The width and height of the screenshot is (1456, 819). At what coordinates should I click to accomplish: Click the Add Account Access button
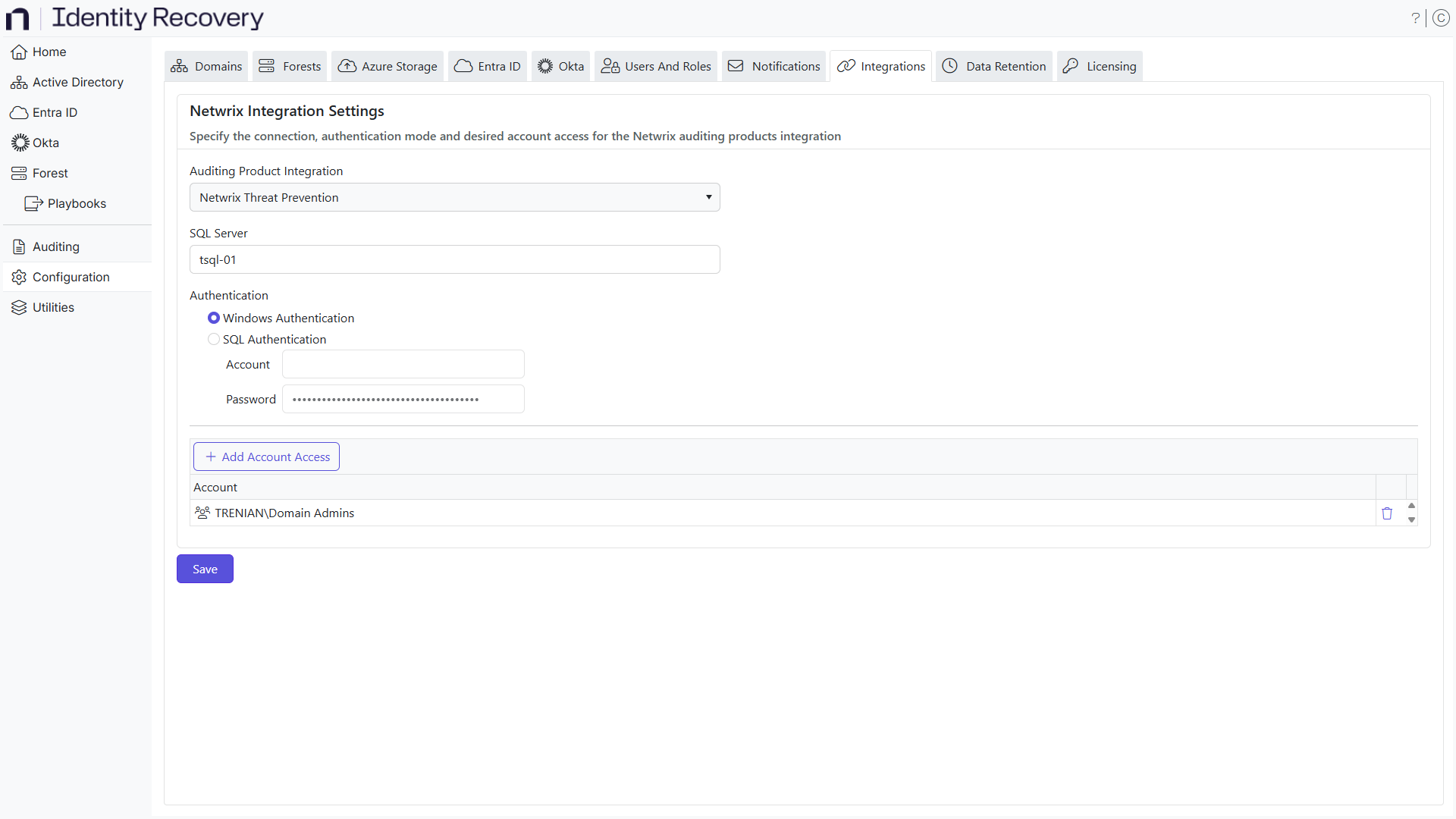pos(265,457)
